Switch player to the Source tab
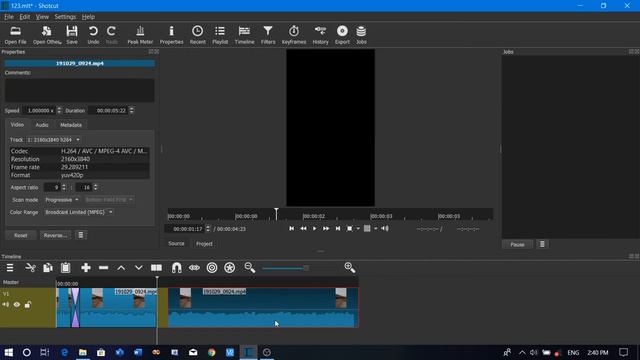The image size is (640, 360). (x=176, y=244)
